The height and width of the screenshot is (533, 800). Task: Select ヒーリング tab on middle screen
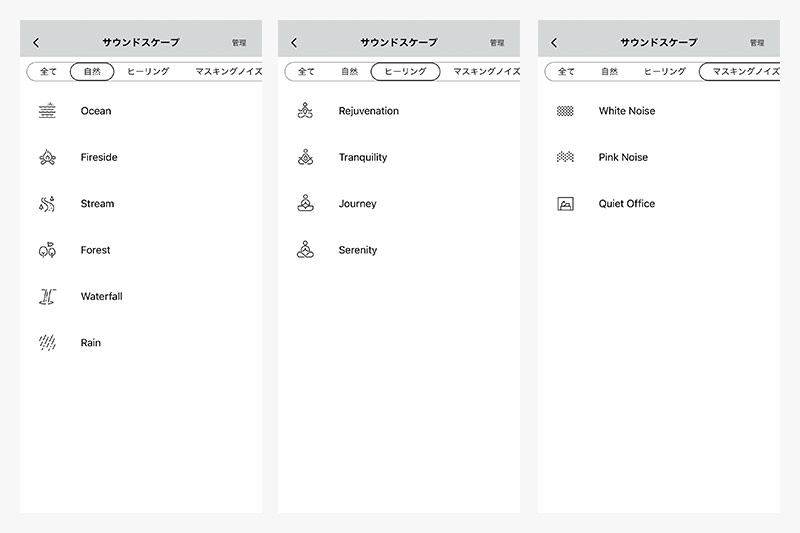pos(406,71)
